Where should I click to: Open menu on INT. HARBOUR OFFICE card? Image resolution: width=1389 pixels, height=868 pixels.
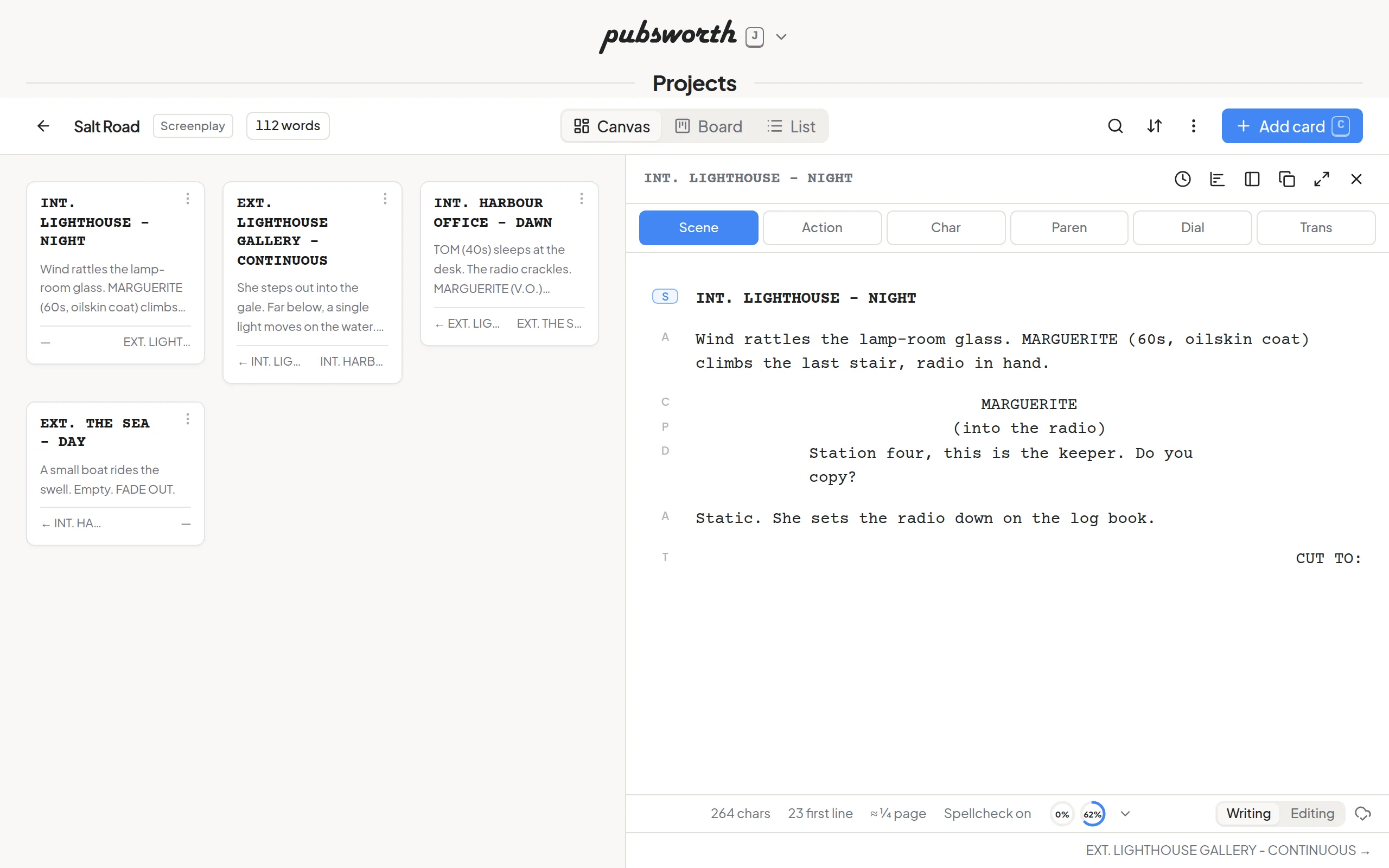coord(582,199)
